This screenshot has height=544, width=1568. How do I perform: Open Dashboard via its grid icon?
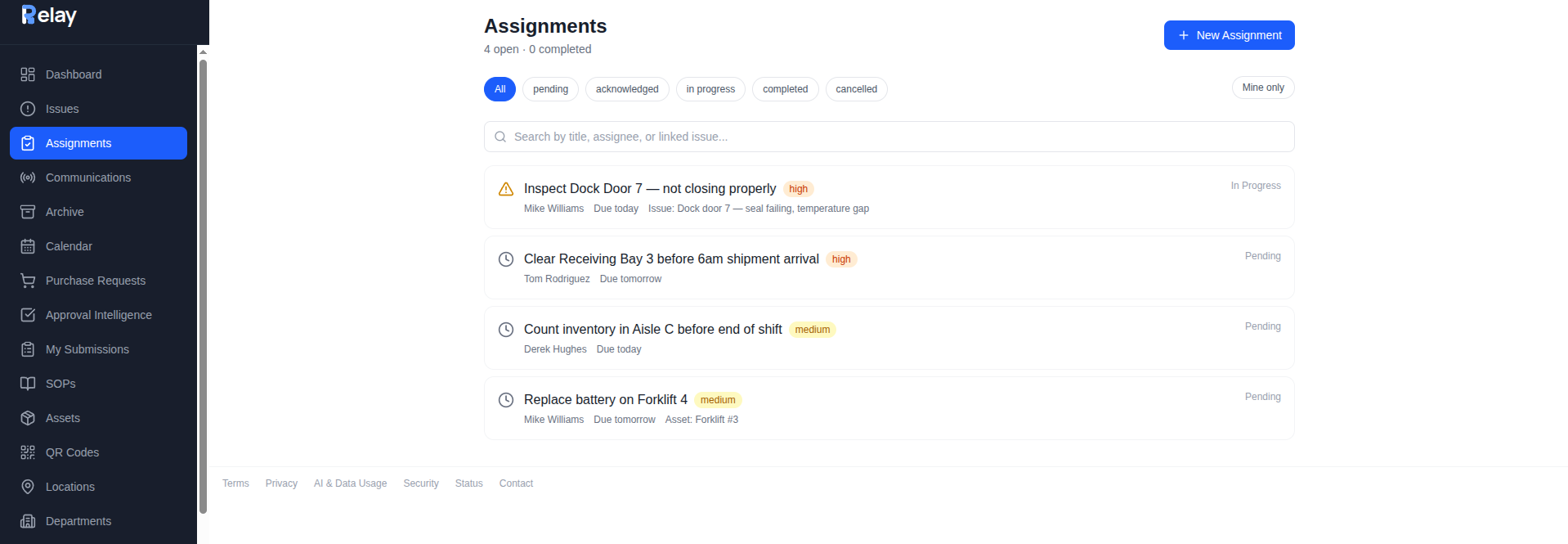pos(28,74)
